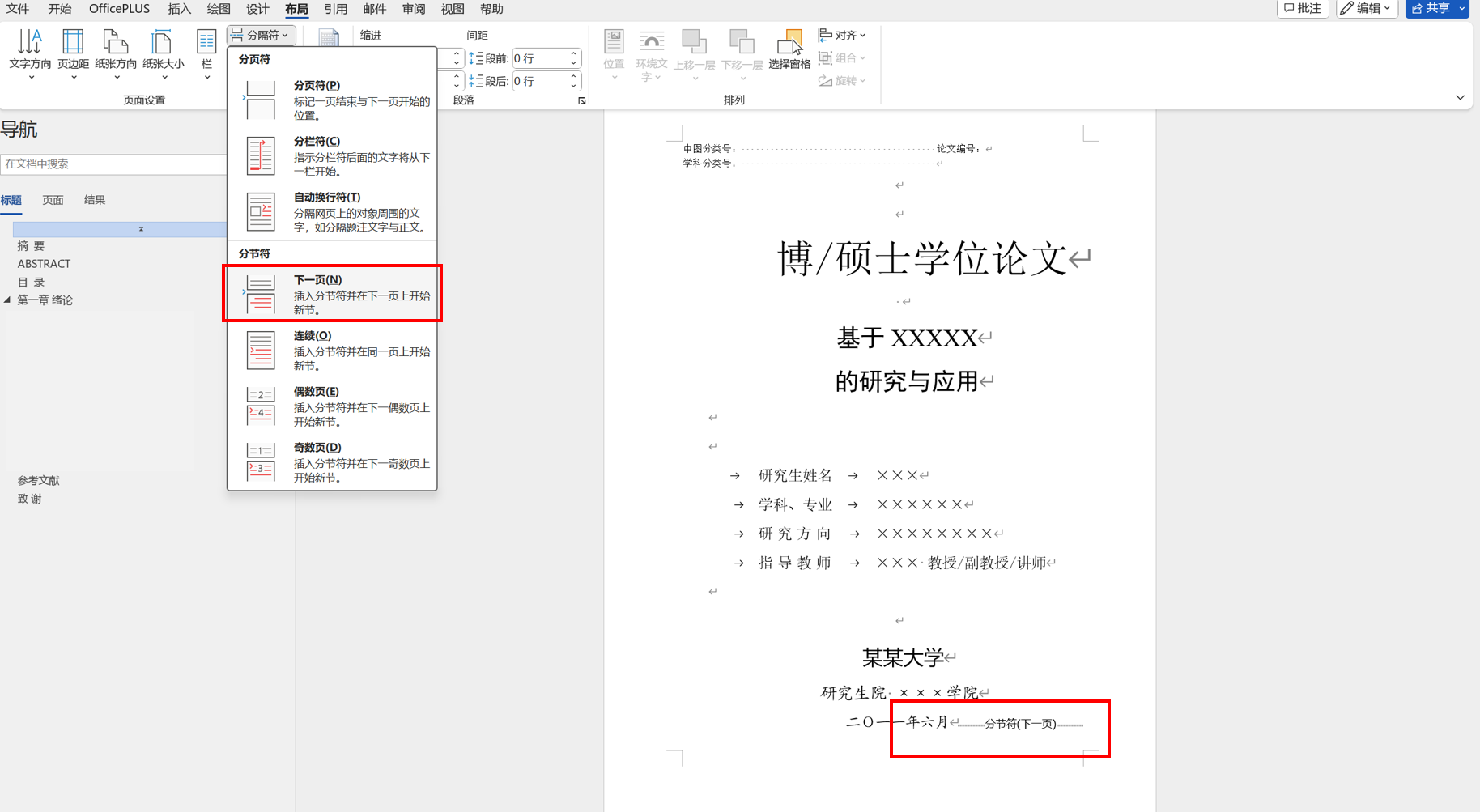Jump to the 摘 要 heading
The image size is (1480, 812).
click(31, 246)
